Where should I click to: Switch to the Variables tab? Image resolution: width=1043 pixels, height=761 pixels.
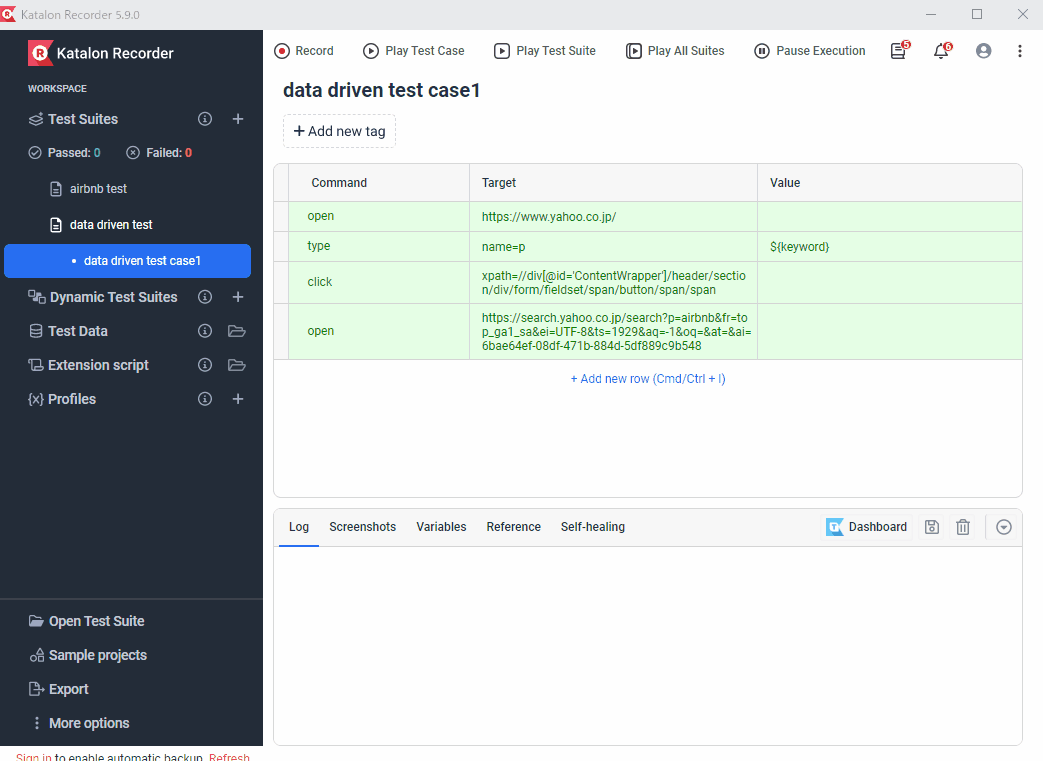(x=441, y=527)
